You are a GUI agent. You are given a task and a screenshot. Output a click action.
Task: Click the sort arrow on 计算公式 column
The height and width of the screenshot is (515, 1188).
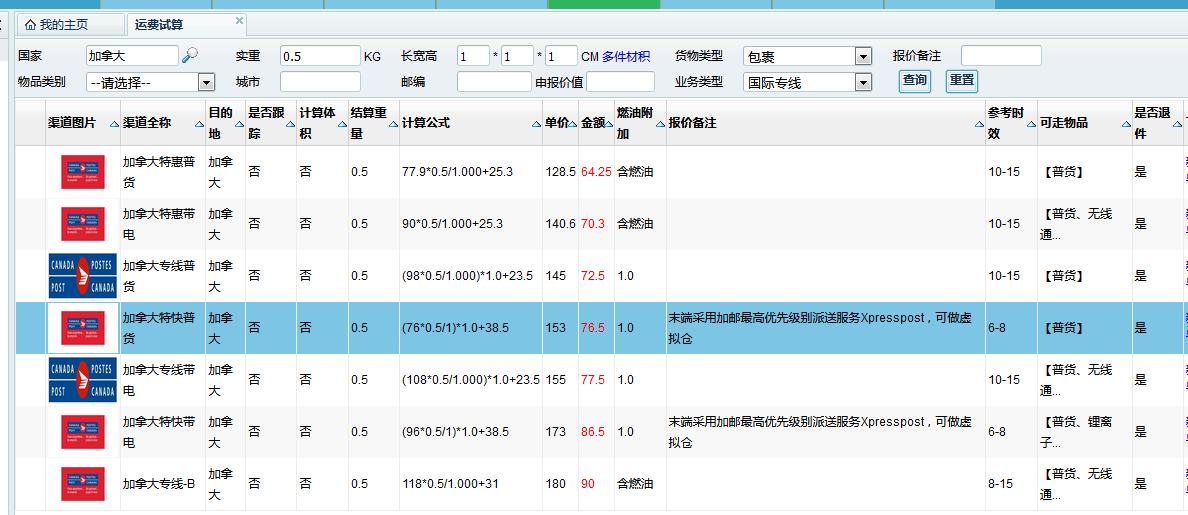(537, 124)
